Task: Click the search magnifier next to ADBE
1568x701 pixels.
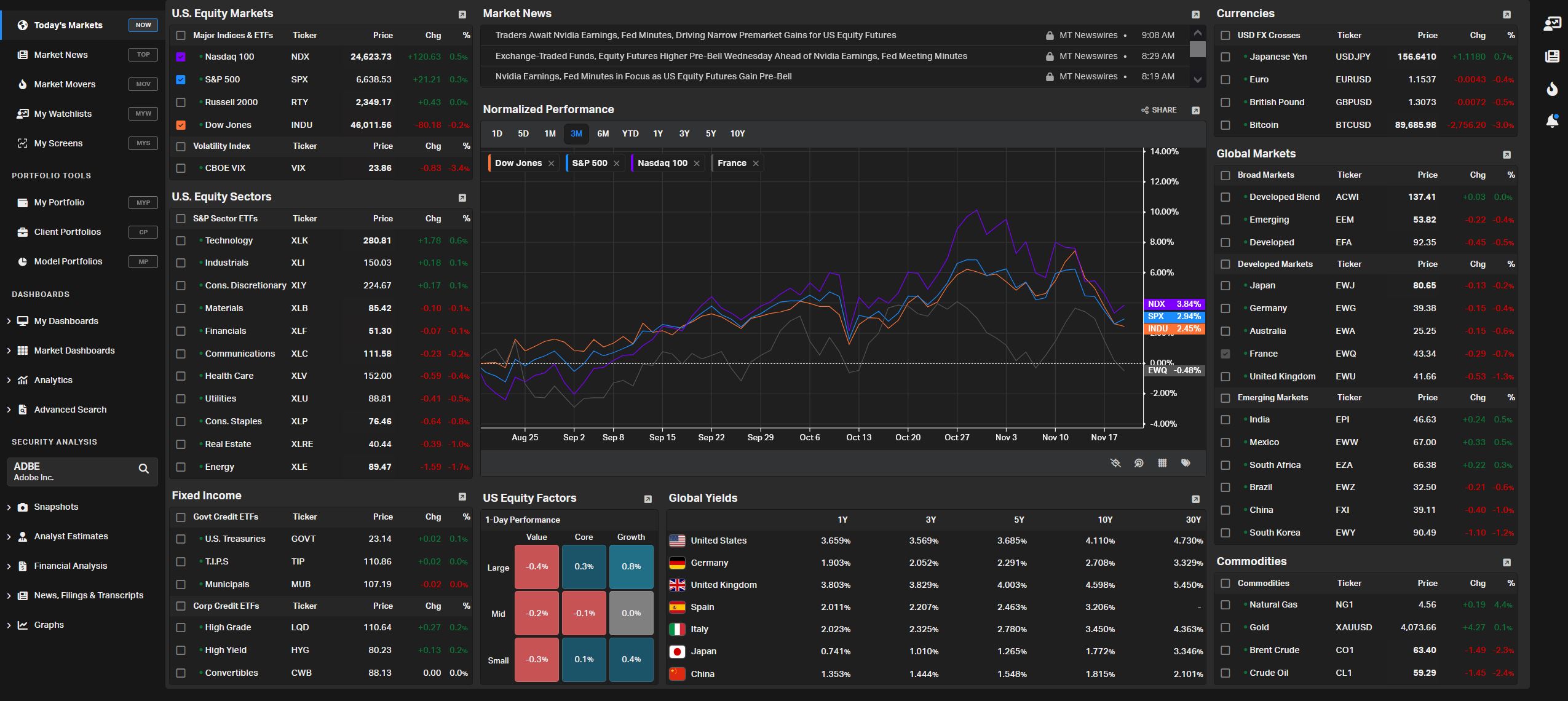Action: click(143, 469)
